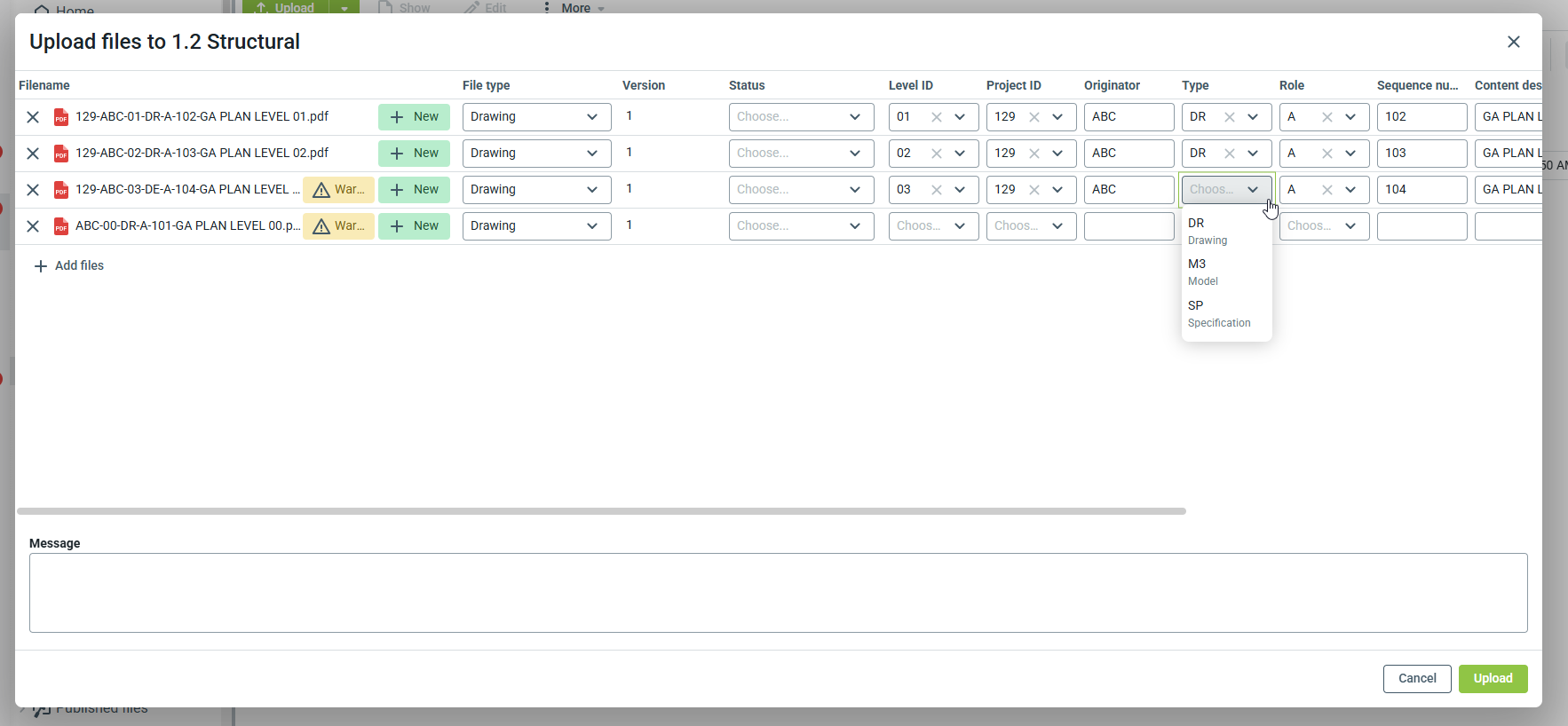
Task: Click the horizontal scrollbar under file table
Action: click(601, 511)
